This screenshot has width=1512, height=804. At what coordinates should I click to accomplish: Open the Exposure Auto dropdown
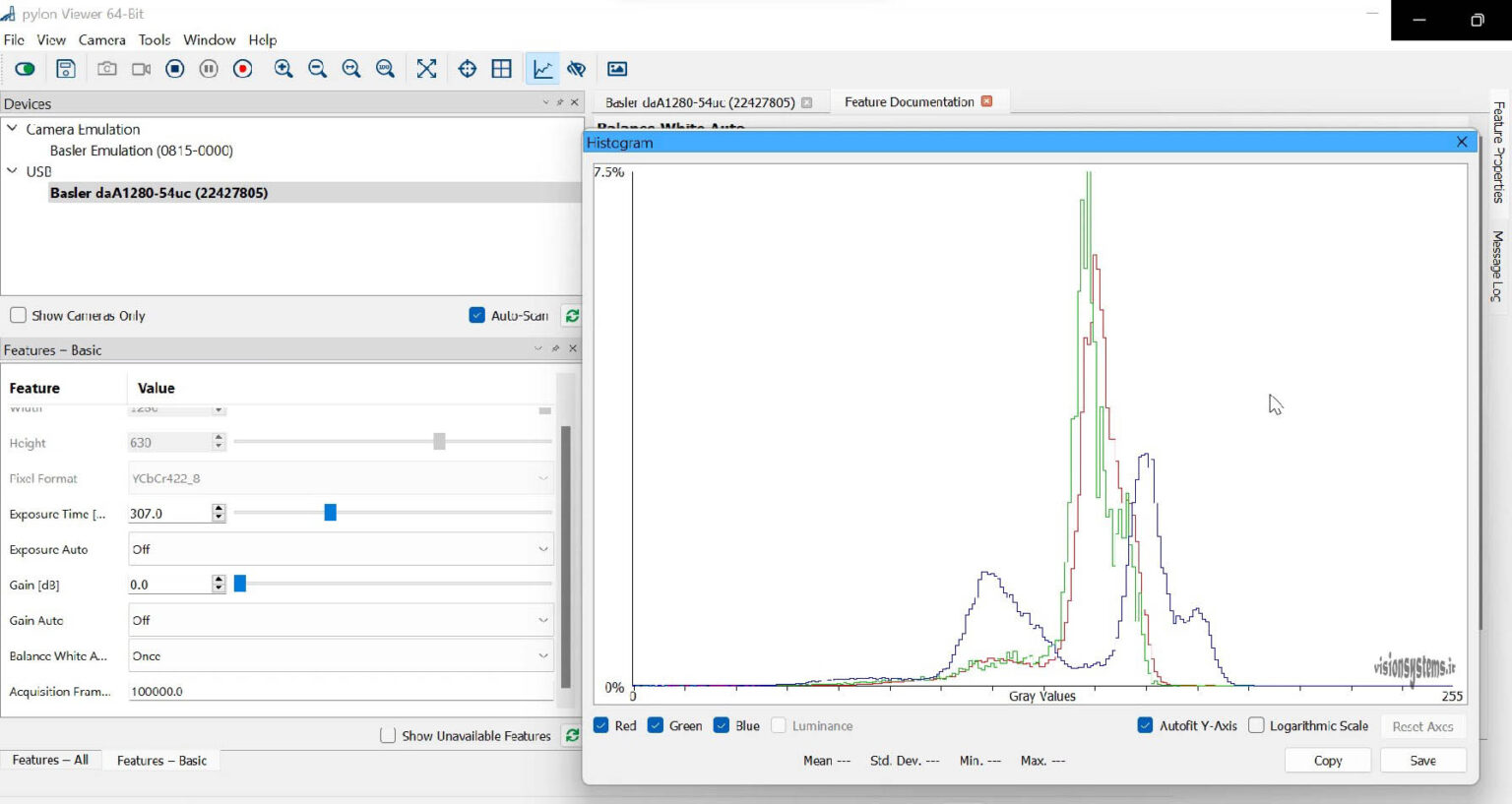[x=341, y=549]
